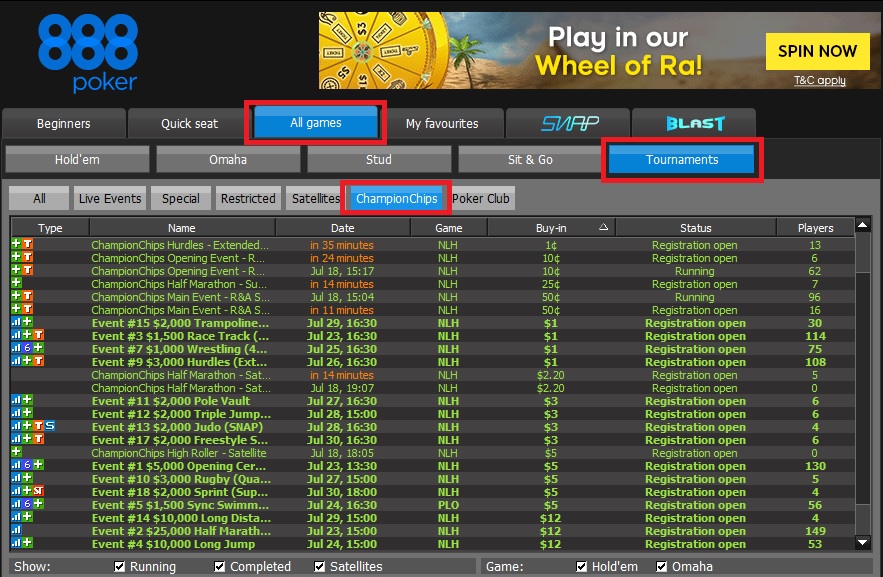883x577 pixels.
Task: Click the blue bars icon on Event #2 Half Marath... row
Action: tap(16, 530)
